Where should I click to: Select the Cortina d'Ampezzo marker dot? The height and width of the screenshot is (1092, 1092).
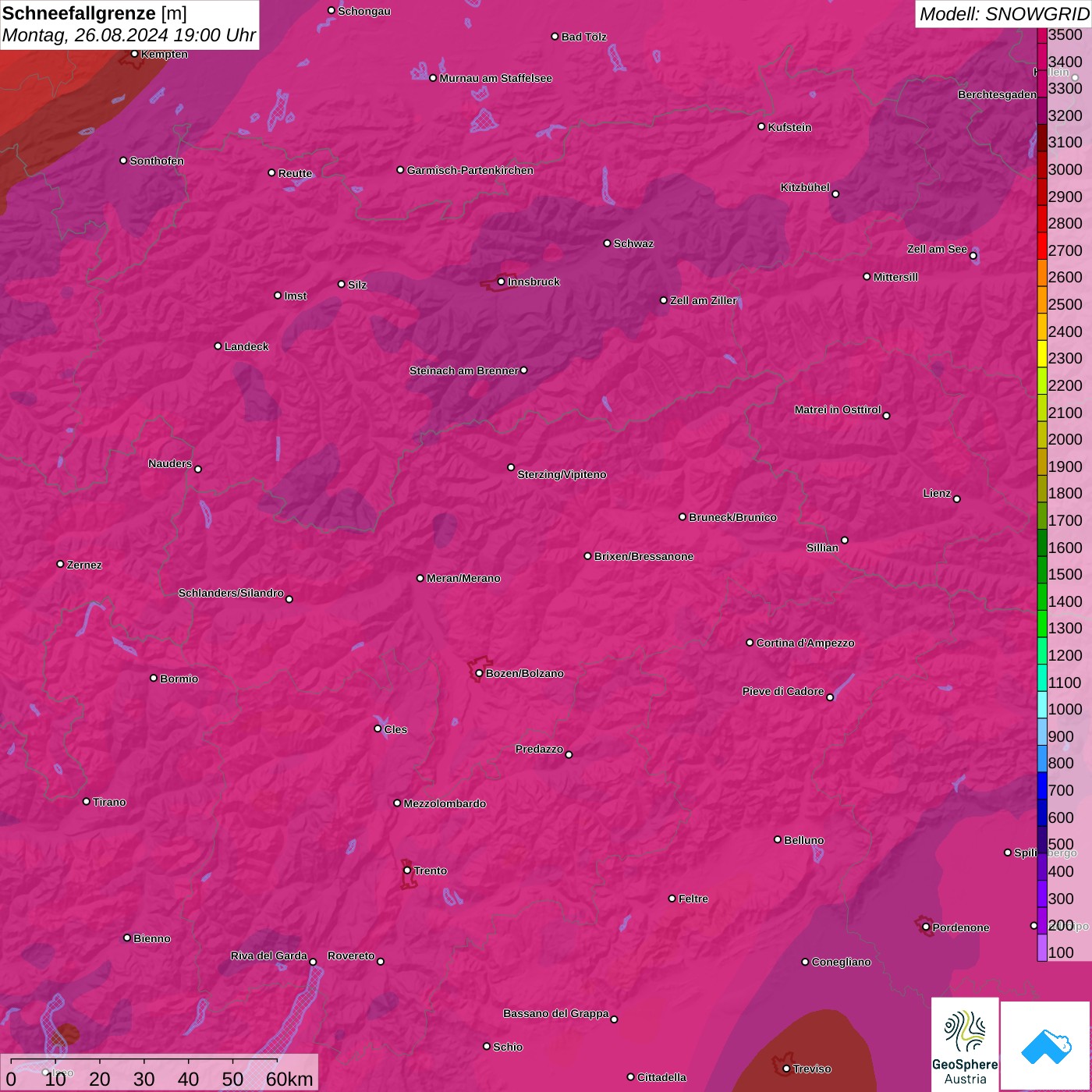point(750,643)
